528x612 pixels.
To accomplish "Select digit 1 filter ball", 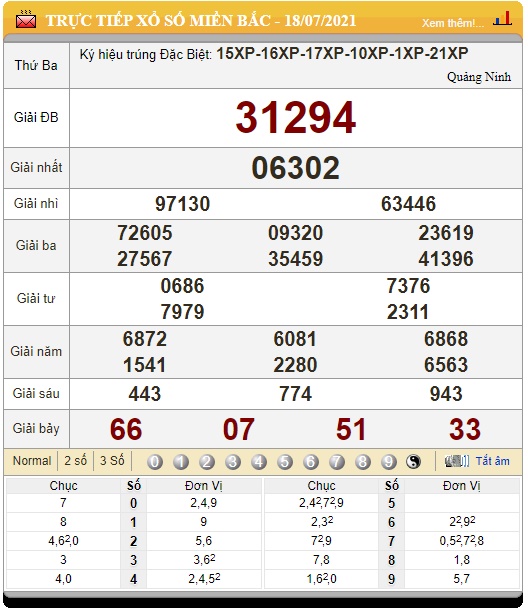I will pyautogui.click(x=181, y=462).
